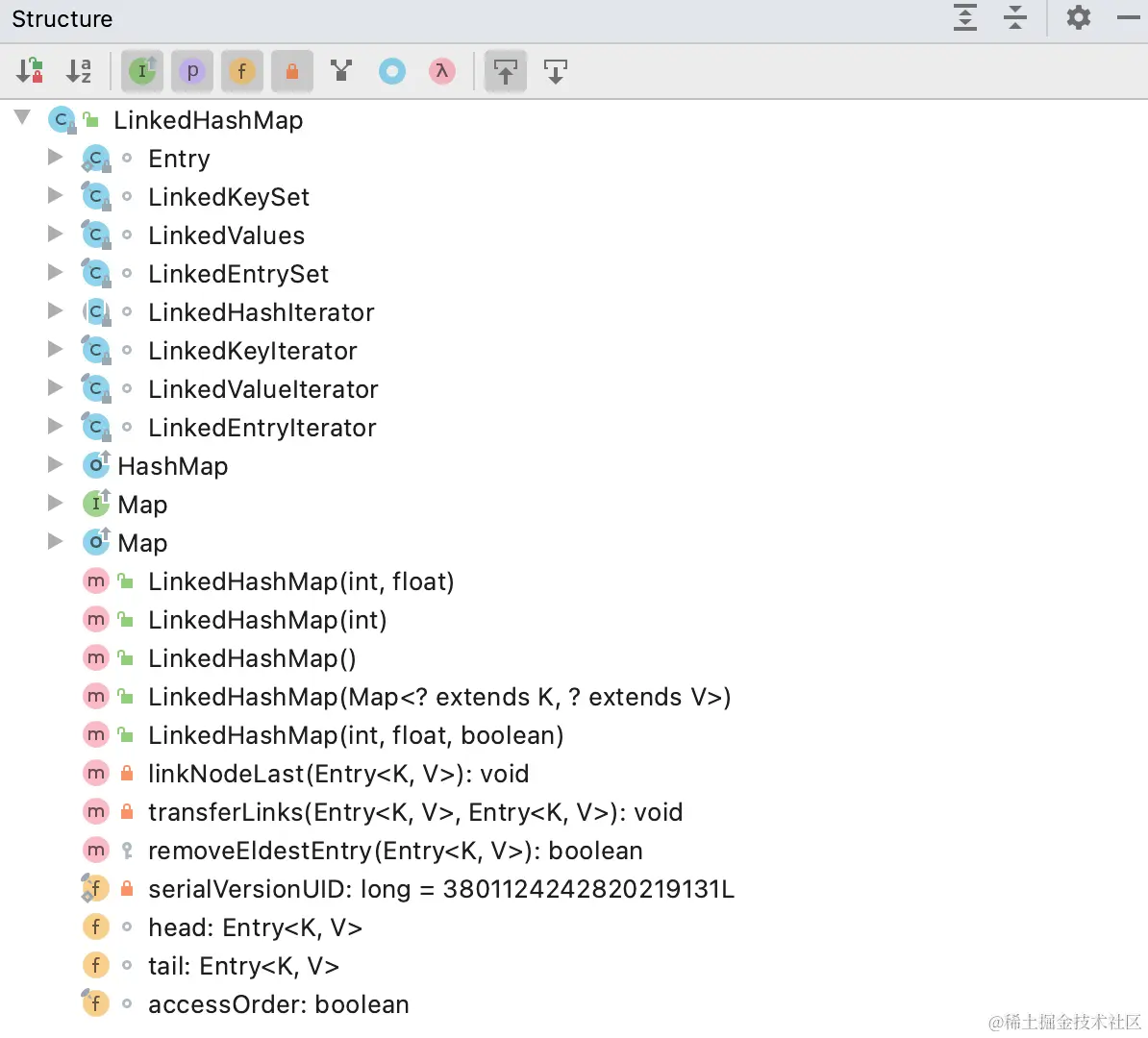Viewport: 1148px width, 1038px height.
Task: Open Structure panel gear settings
Action: point(1079,17)
